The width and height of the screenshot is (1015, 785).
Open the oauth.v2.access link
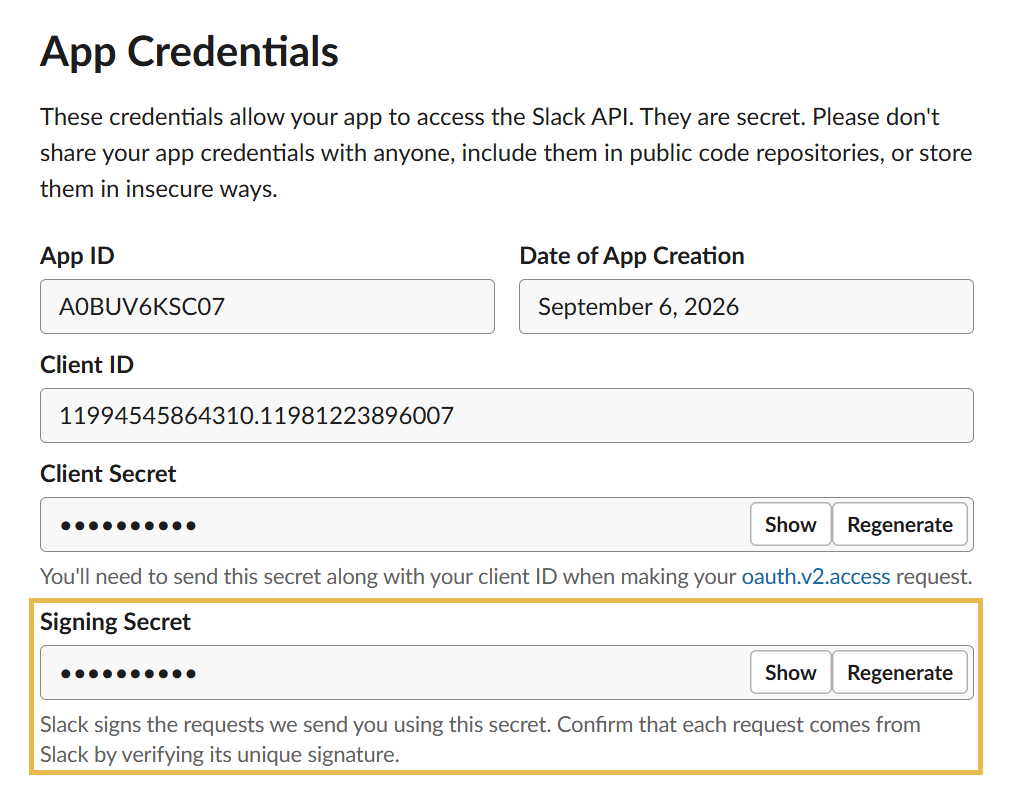[816, 576]
